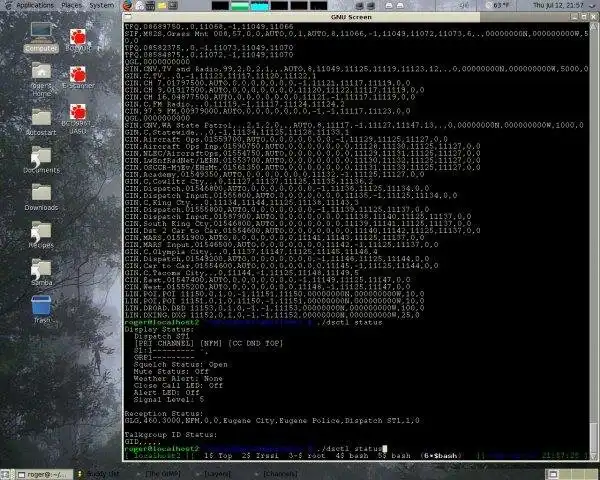Click the folder launcher in top panel
Image resolution: width=600 pixels, height=480 pixels.
[162, 5]
